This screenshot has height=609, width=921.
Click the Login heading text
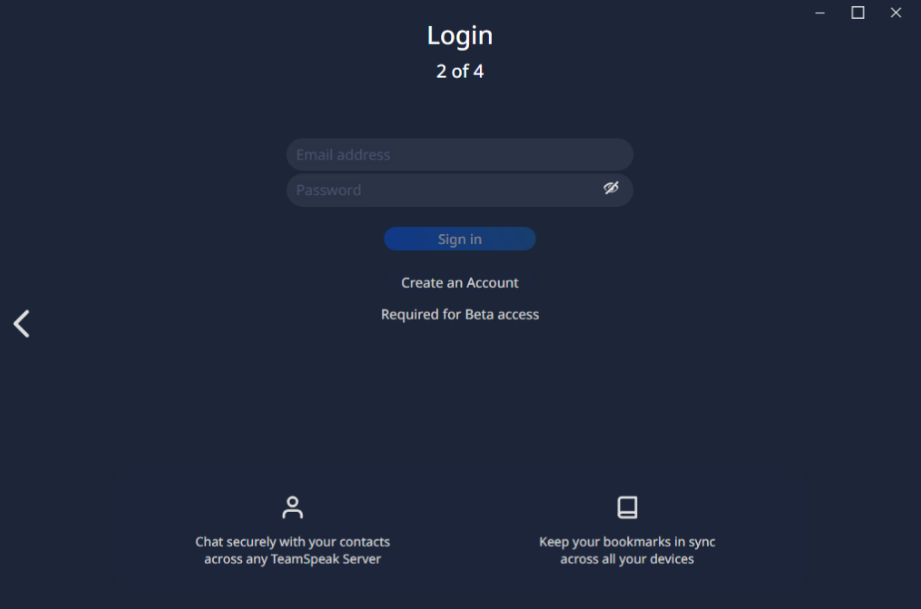tap(460, 36)
